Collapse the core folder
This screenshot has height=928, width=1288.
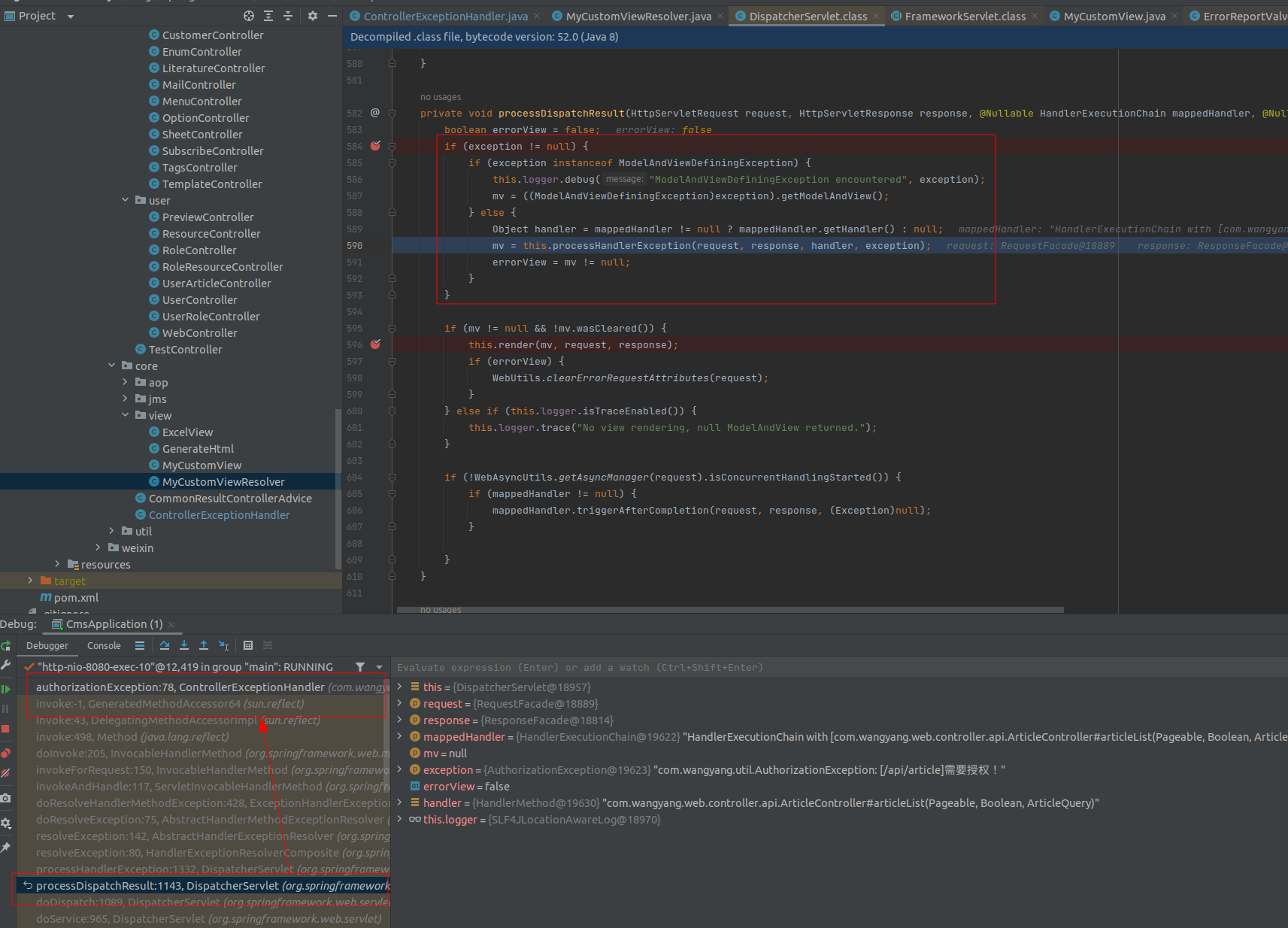[x=112, y=365]
